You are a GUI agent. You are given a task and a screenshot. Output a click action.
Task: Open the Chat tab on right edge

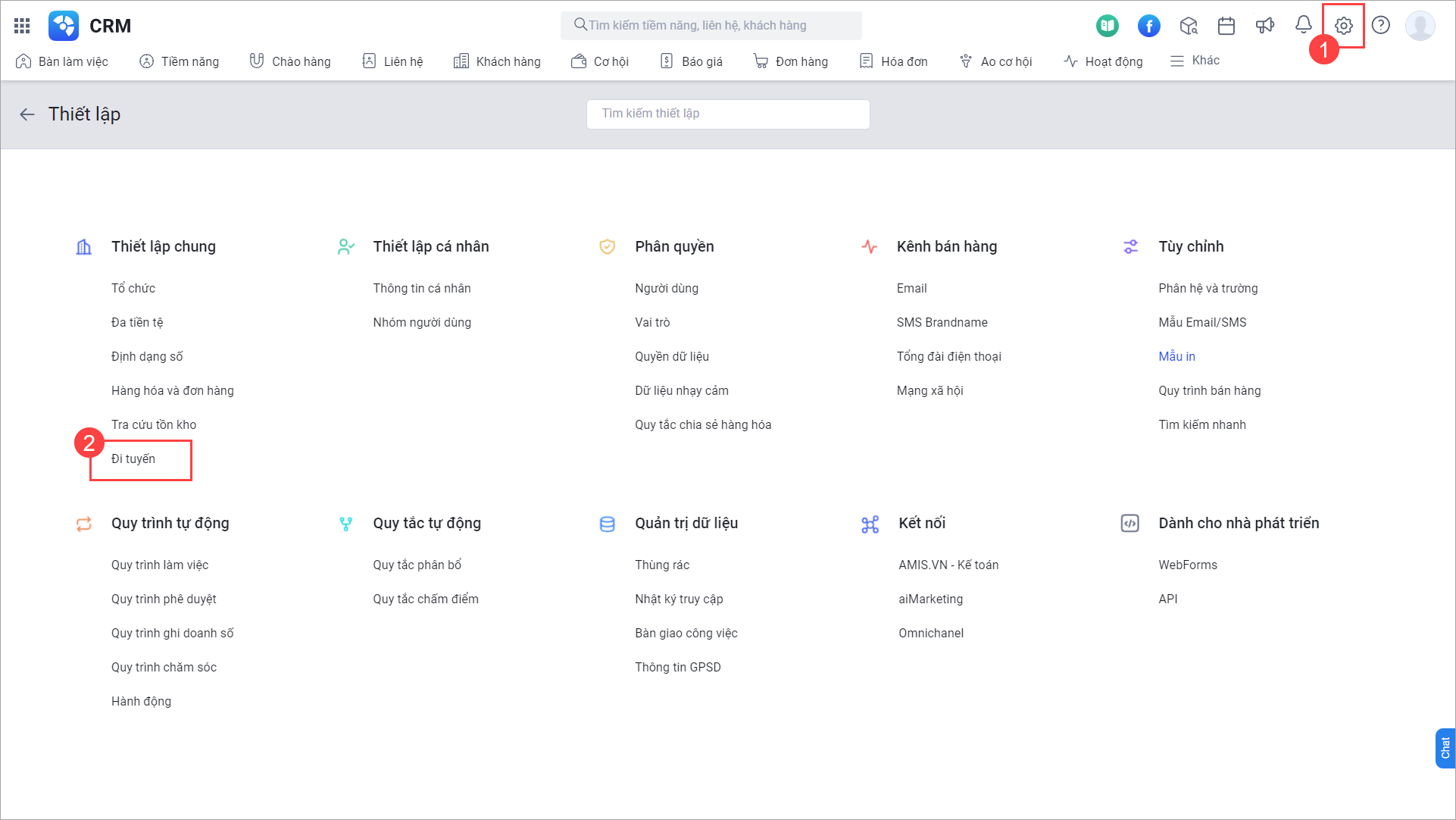pyautogui.click(x=1445, y=747)
